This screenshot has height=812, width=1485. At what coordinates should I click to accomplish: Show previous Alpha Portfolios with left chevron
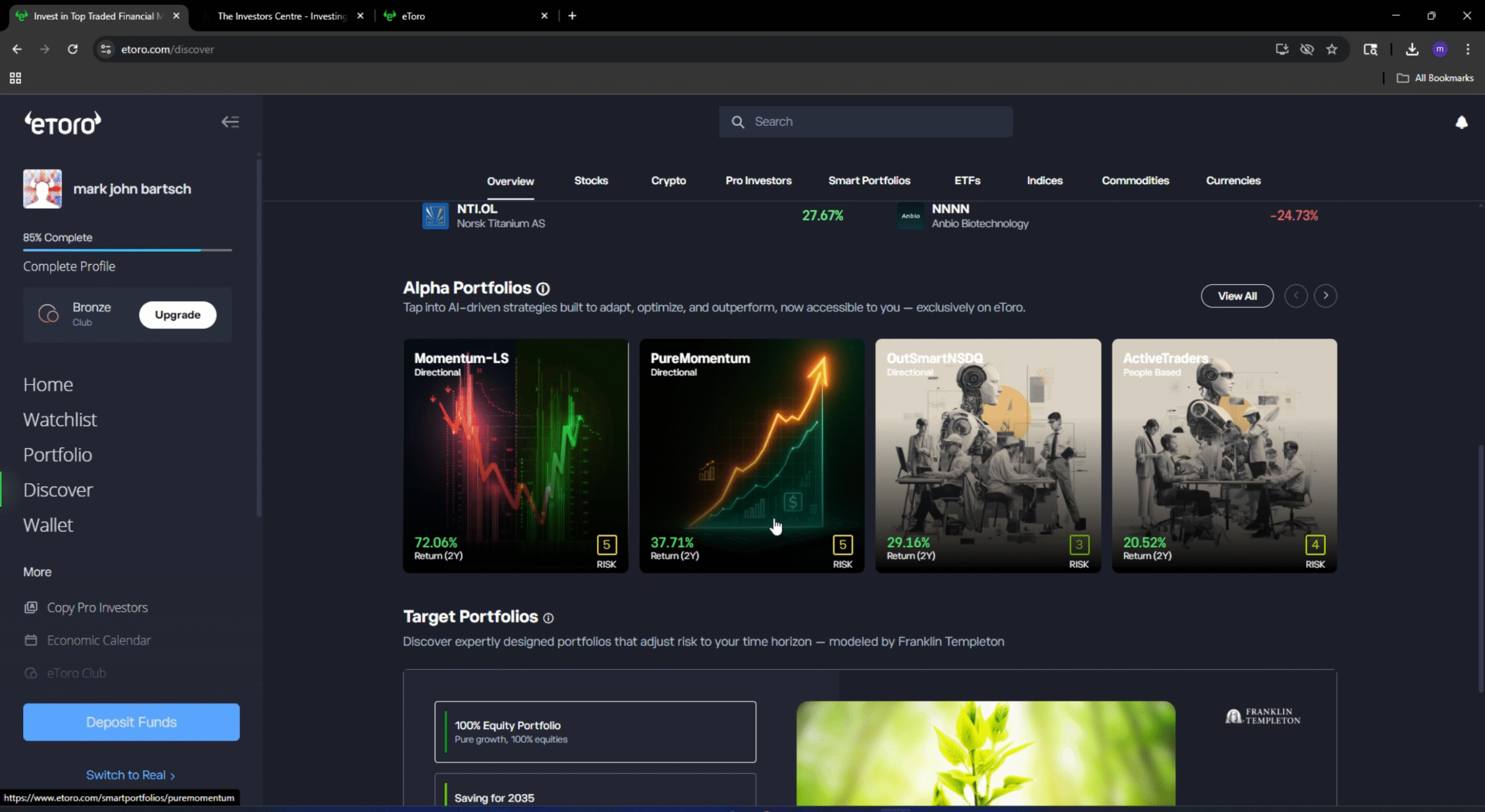coord(1296,296)
